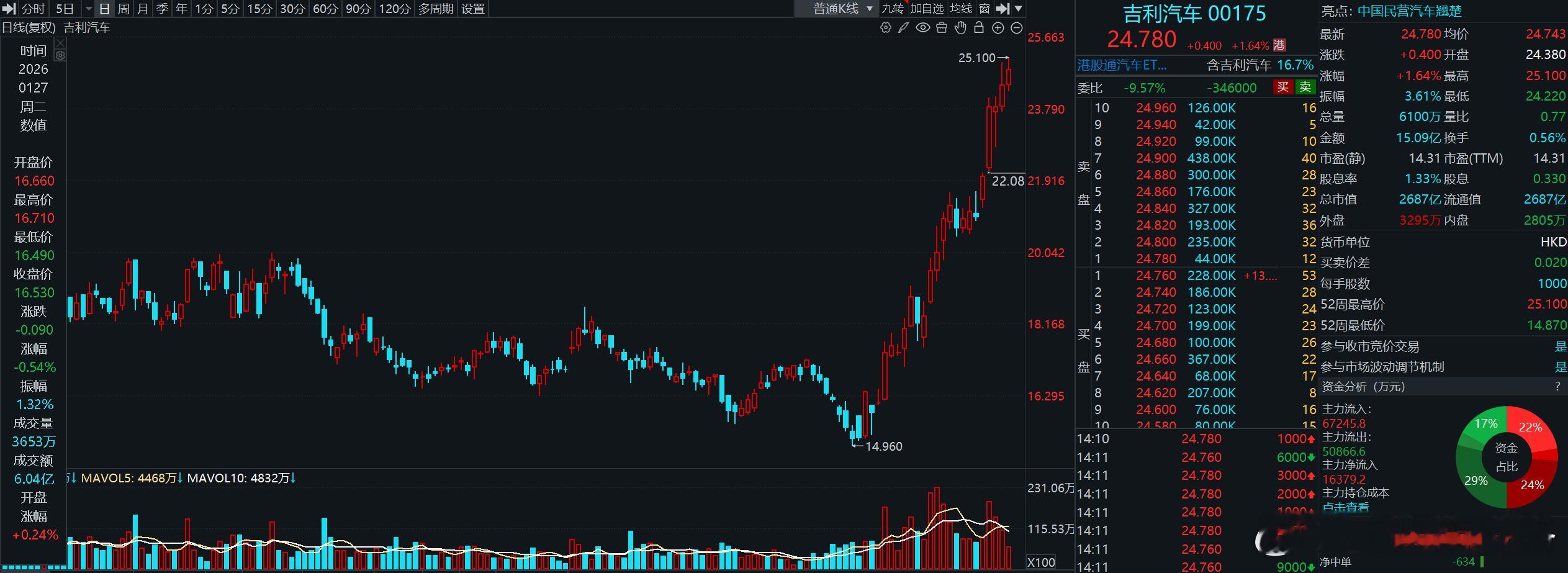The width and height of the screenshot is (1568, 573).
Task: Click the green 卖 sell button
Action: tap(1305, 87)
